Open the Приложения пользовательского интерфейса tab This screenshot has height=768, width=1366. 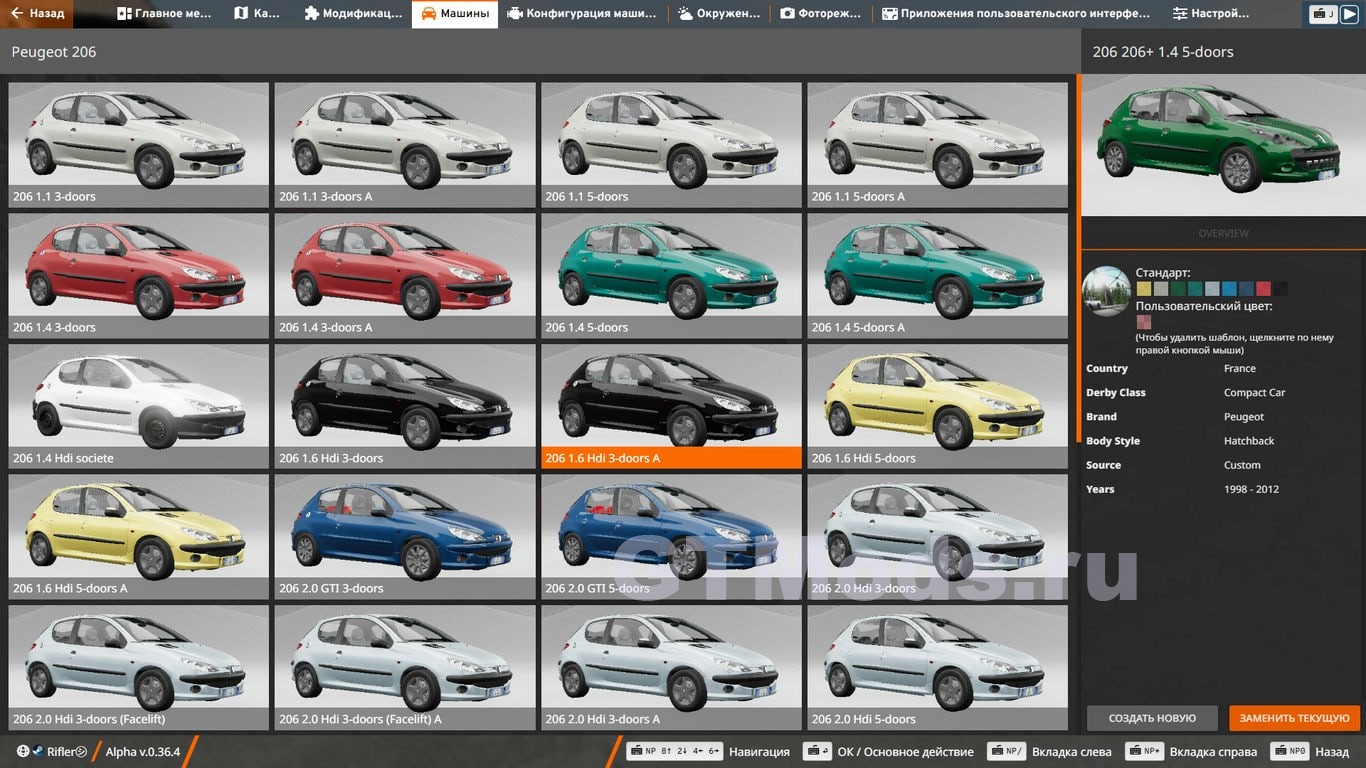1016,14
